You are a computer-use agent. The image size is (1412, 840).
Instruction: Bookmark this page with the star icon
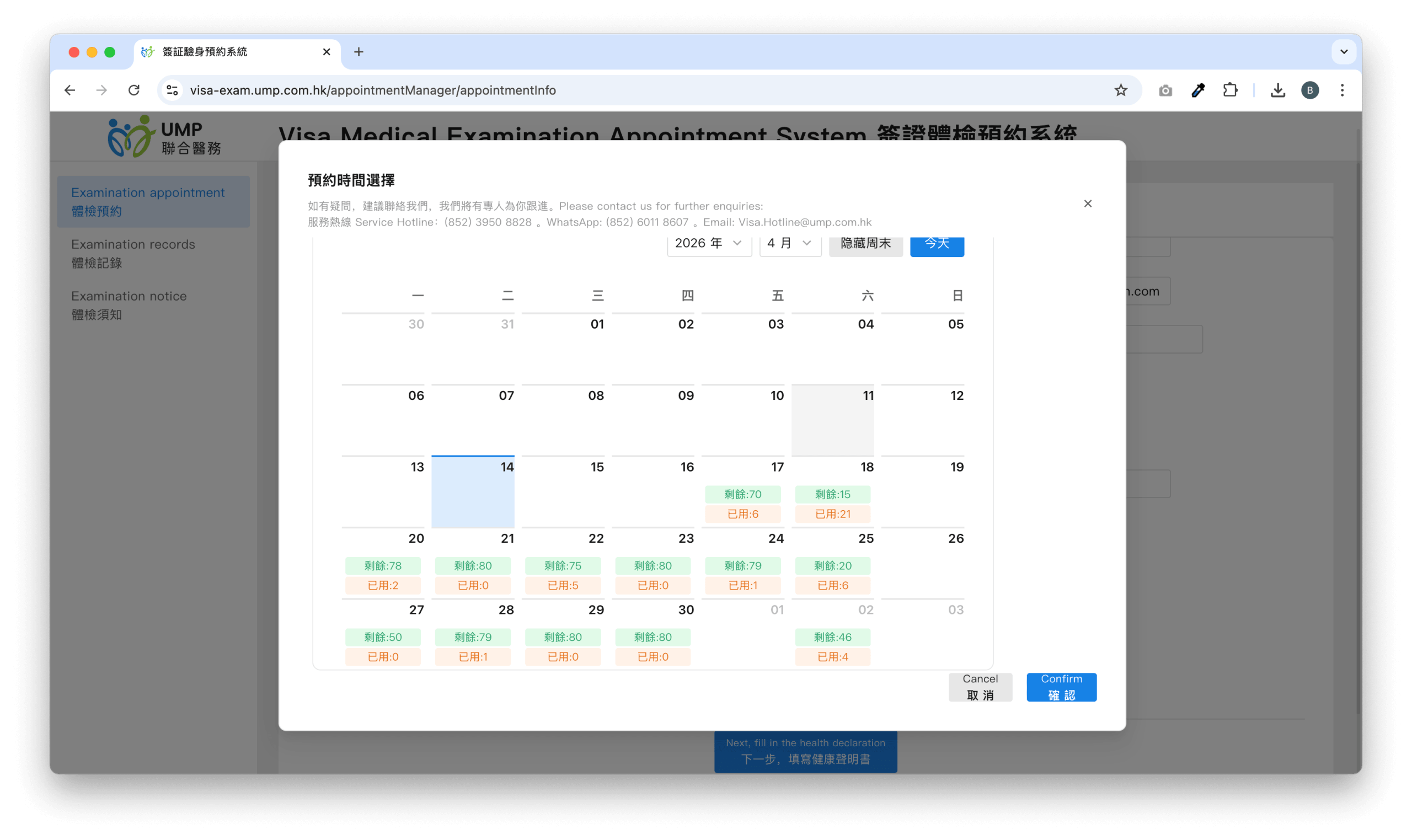click(1121, 90)
